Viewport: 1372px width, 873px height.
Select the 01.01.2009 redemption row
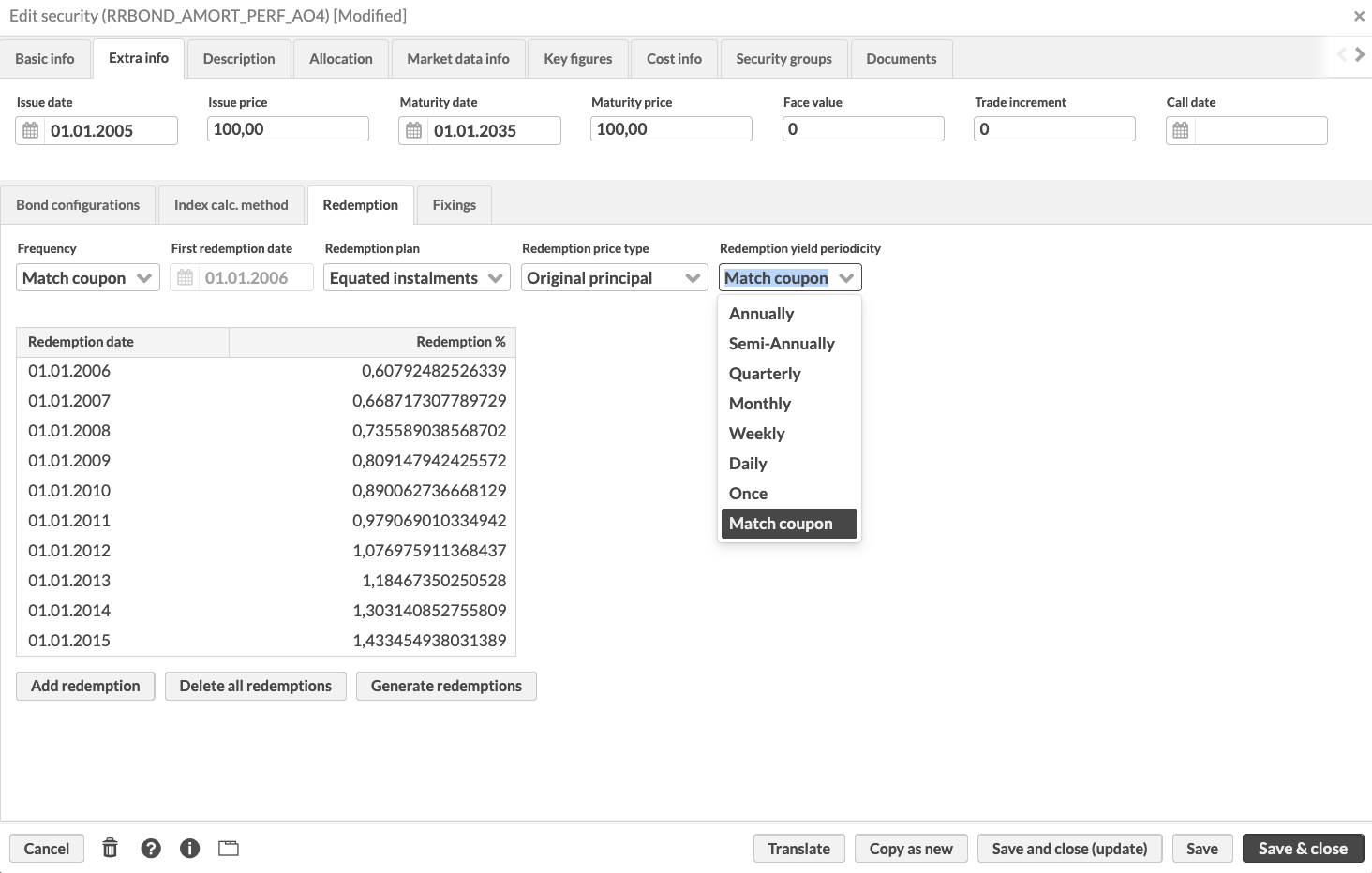tap(266, 461)
